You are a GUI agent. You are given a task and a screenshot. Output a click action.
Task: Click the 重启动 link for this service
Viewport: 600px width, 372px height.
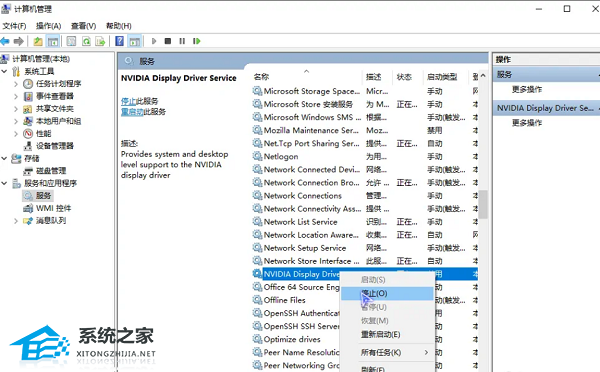pos(132,112)
